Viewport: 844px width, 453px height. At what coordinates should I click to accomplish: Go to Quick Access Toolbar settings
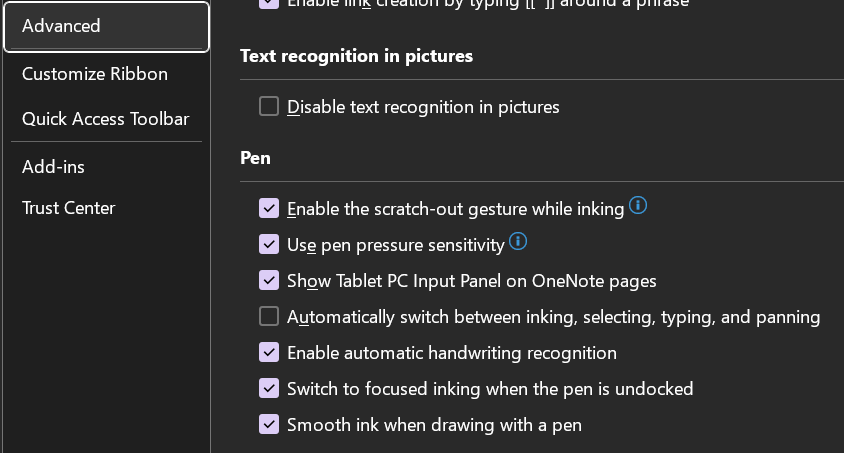pos(105,119)
